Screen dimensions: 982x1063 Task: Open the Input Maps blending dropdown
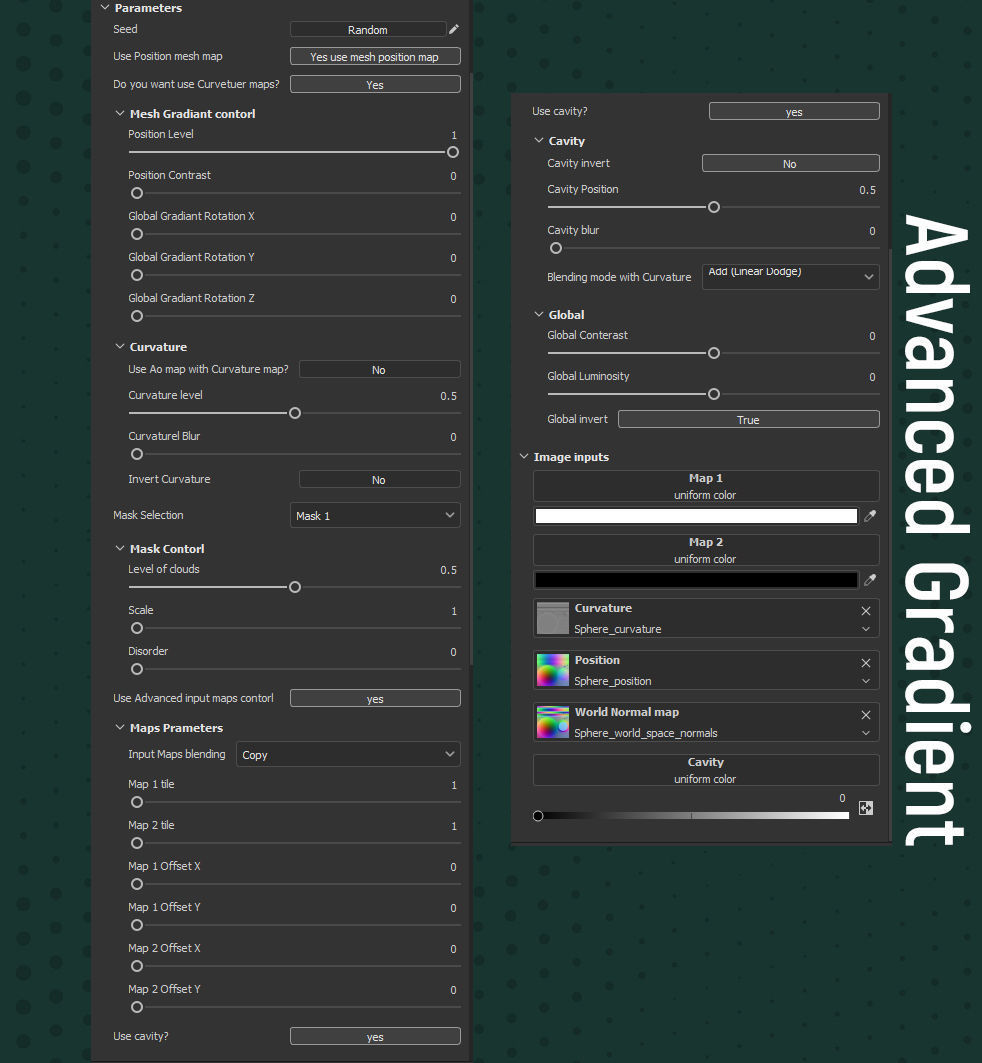pyautogui.click(x=348, y=755)
